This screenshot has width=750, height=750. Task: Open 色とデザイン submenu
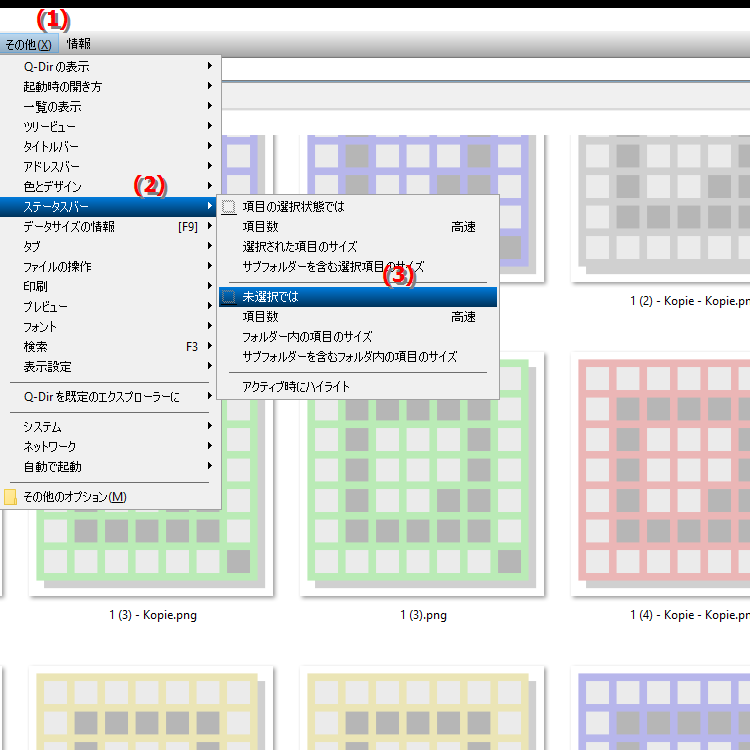pyautogui.click(x=109, y=187)
